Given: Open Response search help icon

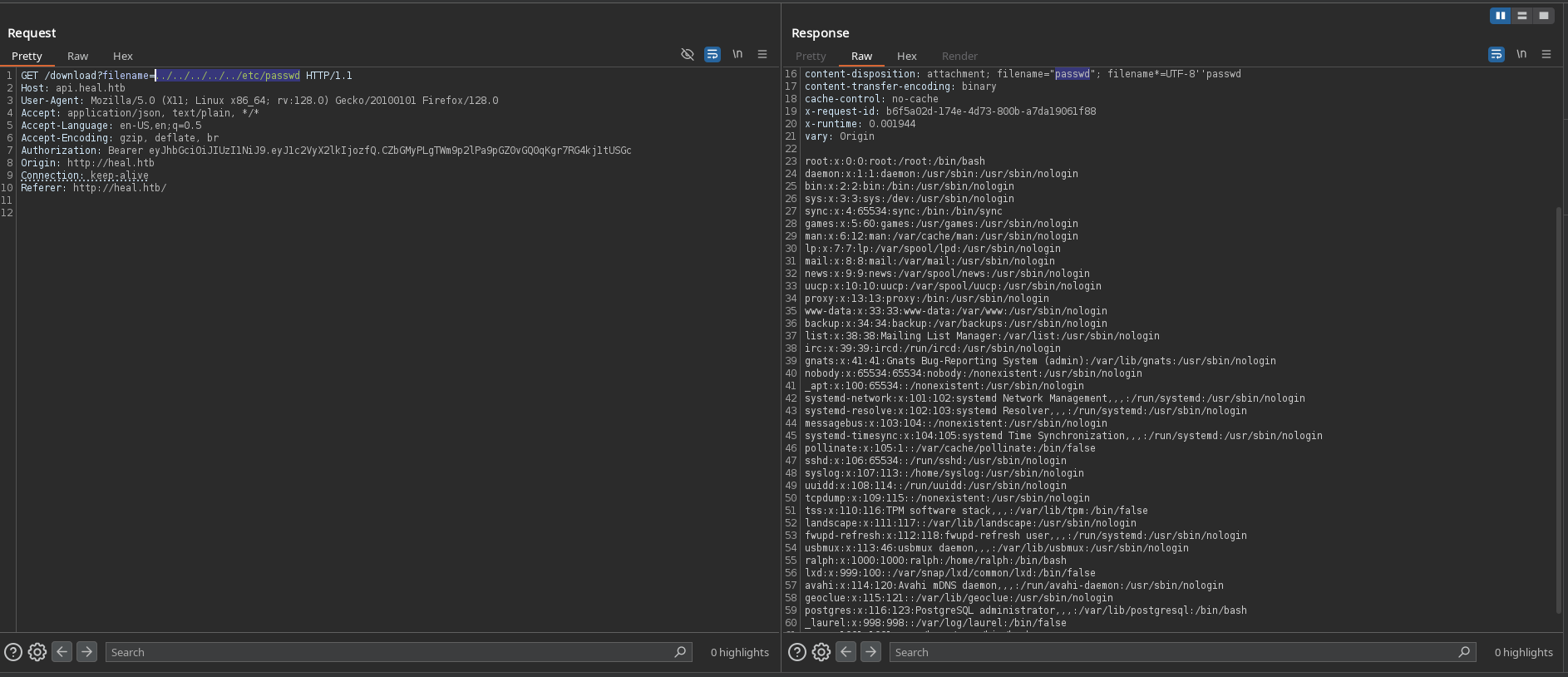Looking at the screenshot, I should [797, 652].
